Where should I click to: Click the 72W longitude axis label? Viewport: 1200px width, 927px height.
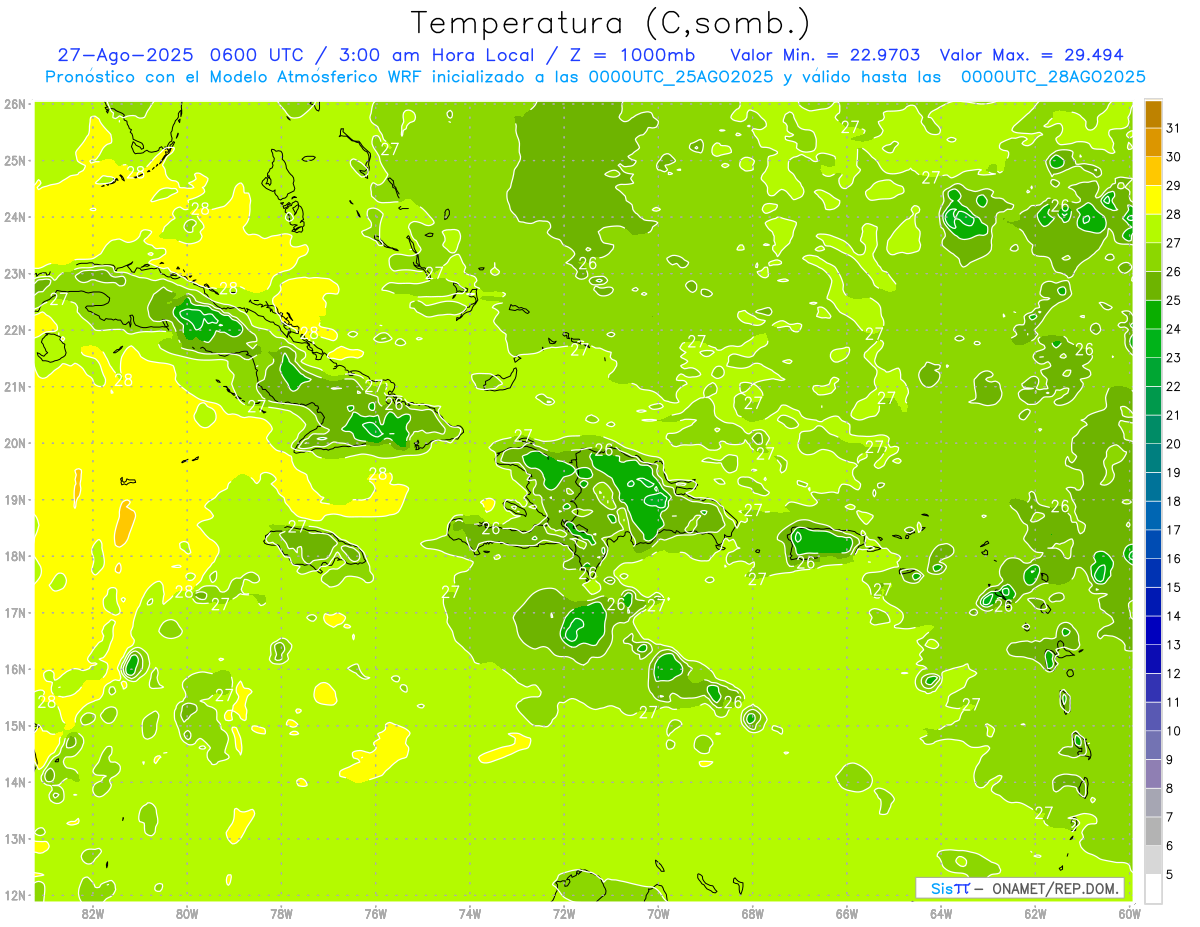(564, 913)
